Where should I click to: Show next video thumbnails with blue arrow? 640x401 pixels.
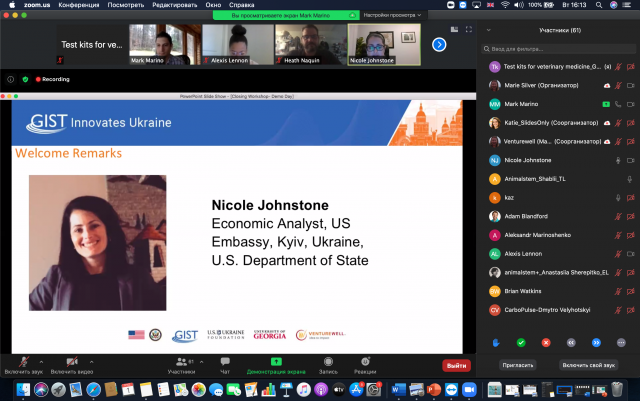[x=438, y=44]
